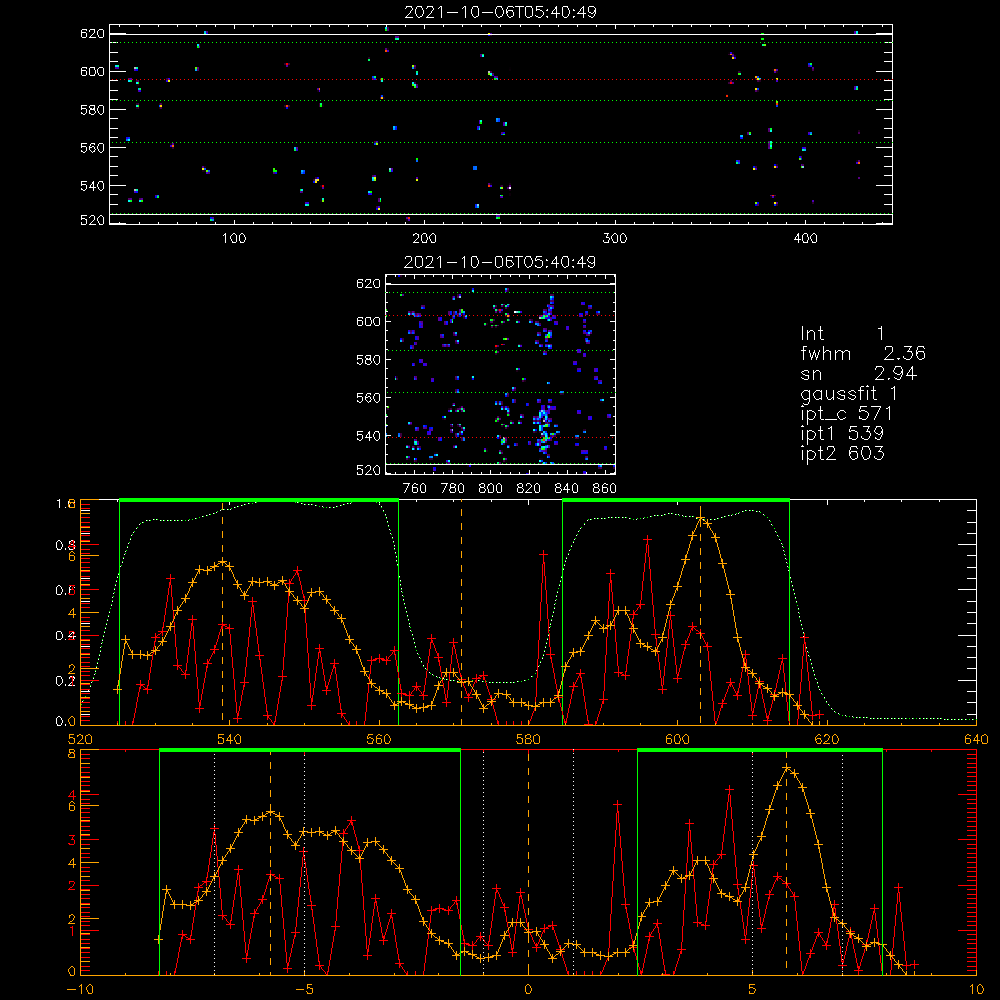
Task: Click x-axis label 5 on bottom plot
Action: (752, 990)
